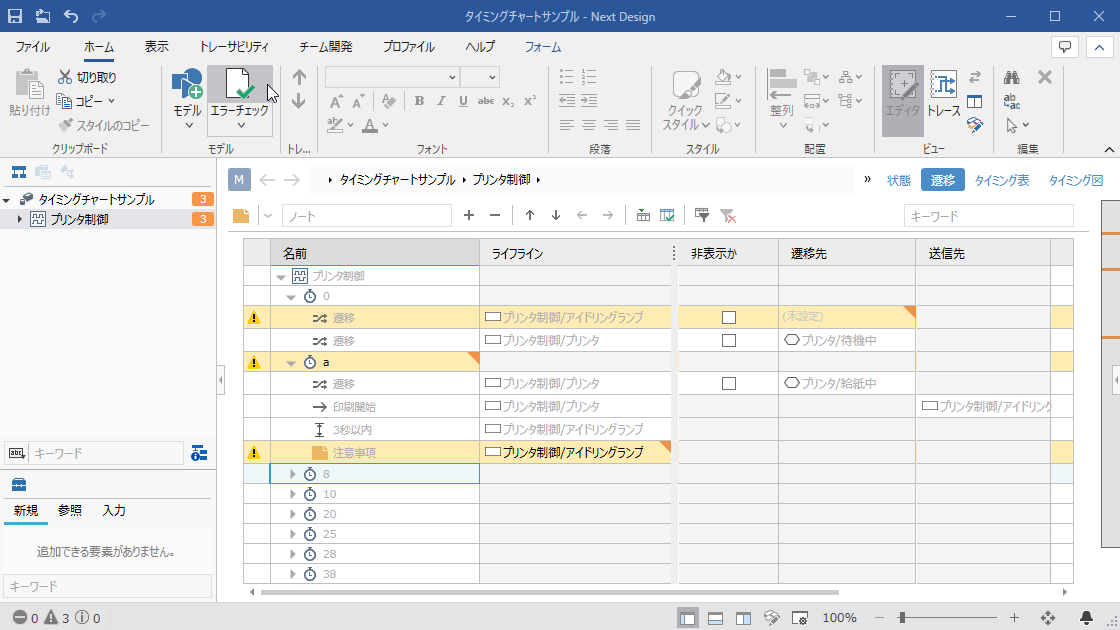Open the Traceability (トレーサビリティ) tab

click(x=234, y=47)
